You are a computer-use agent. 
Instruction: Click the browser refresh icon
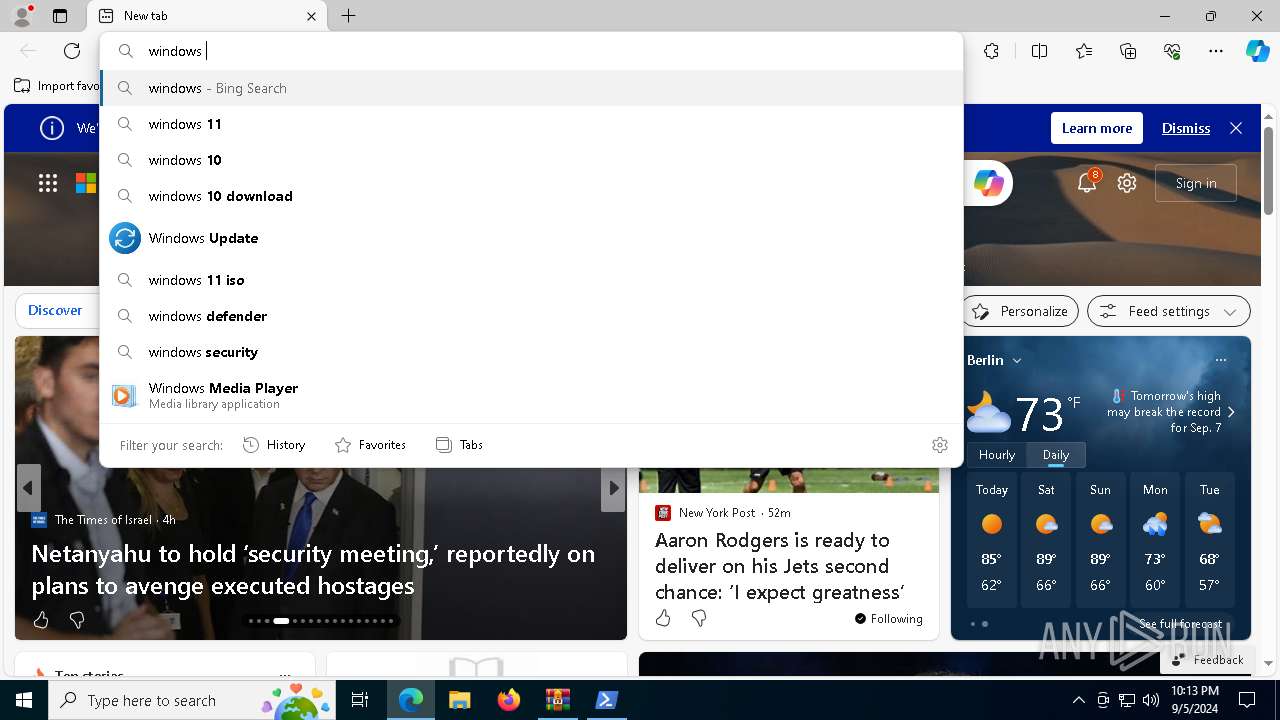72,51
